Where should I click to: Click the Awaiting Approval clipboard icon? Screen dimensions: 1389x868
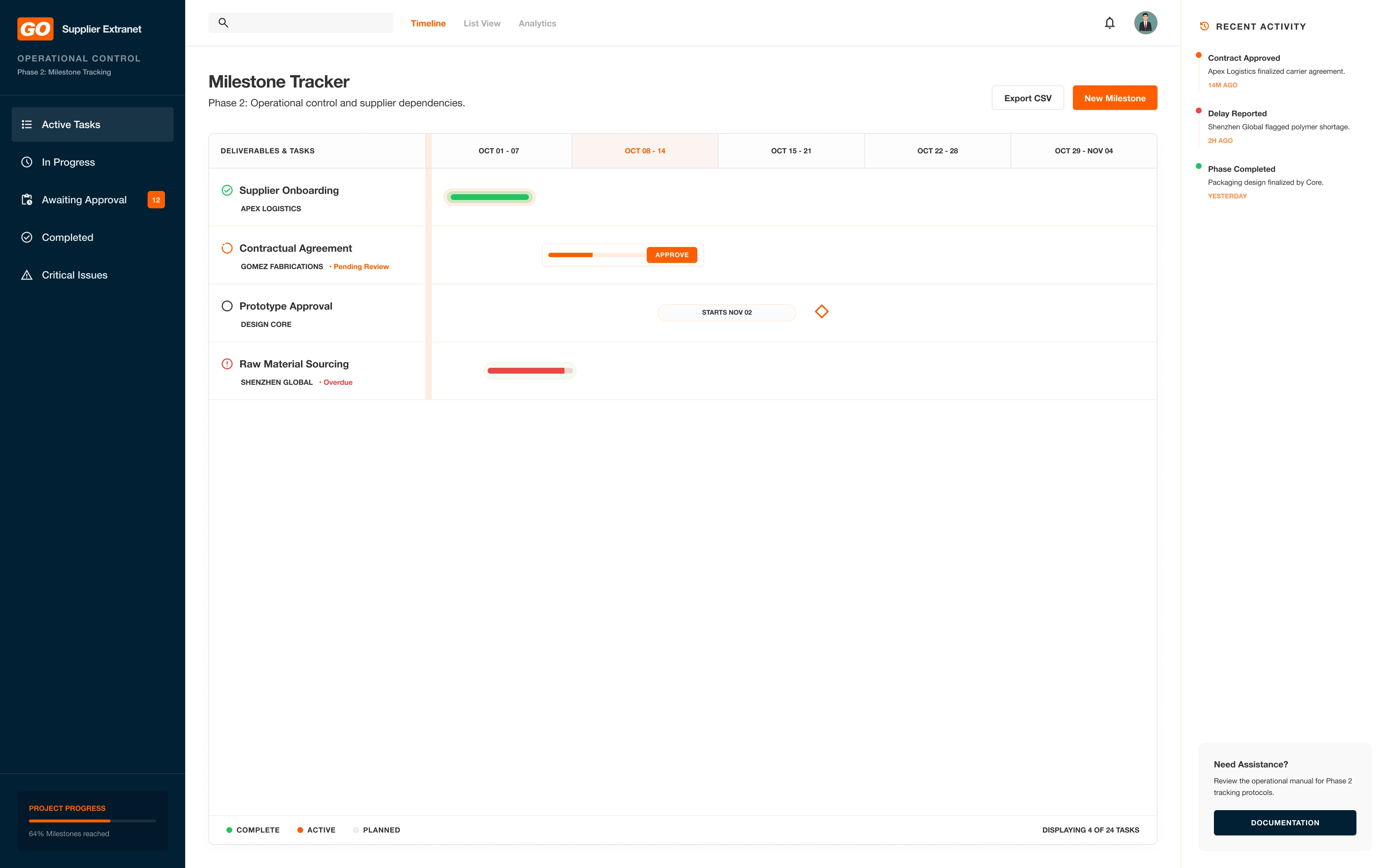26,200
